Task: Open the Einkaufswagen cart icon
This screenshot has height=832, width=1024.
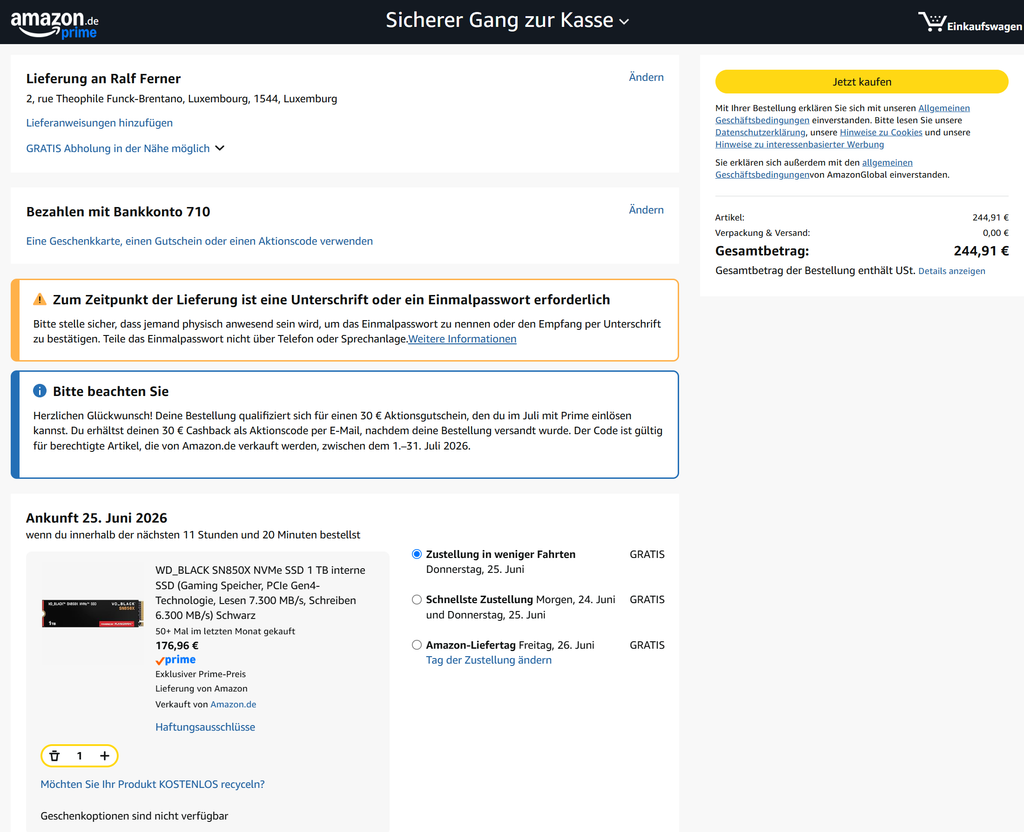Action: 970,22
